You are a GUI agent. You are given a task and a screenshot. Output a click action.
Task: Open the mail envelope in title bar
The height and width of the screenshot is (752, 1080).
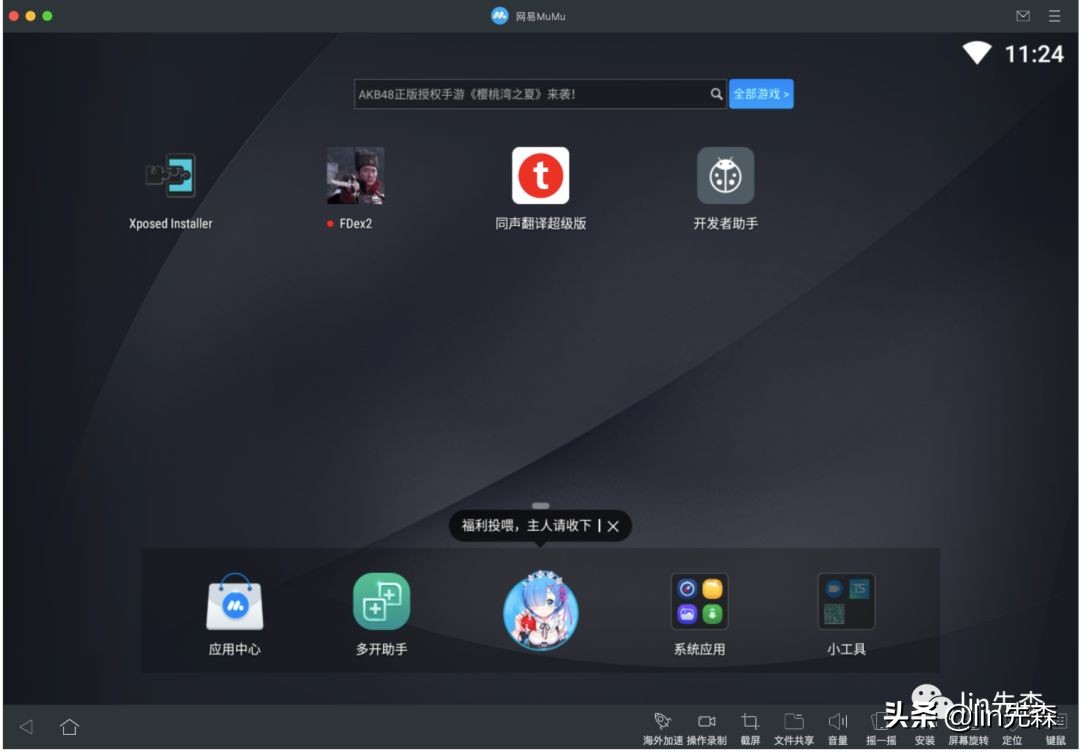point(1023,16)
